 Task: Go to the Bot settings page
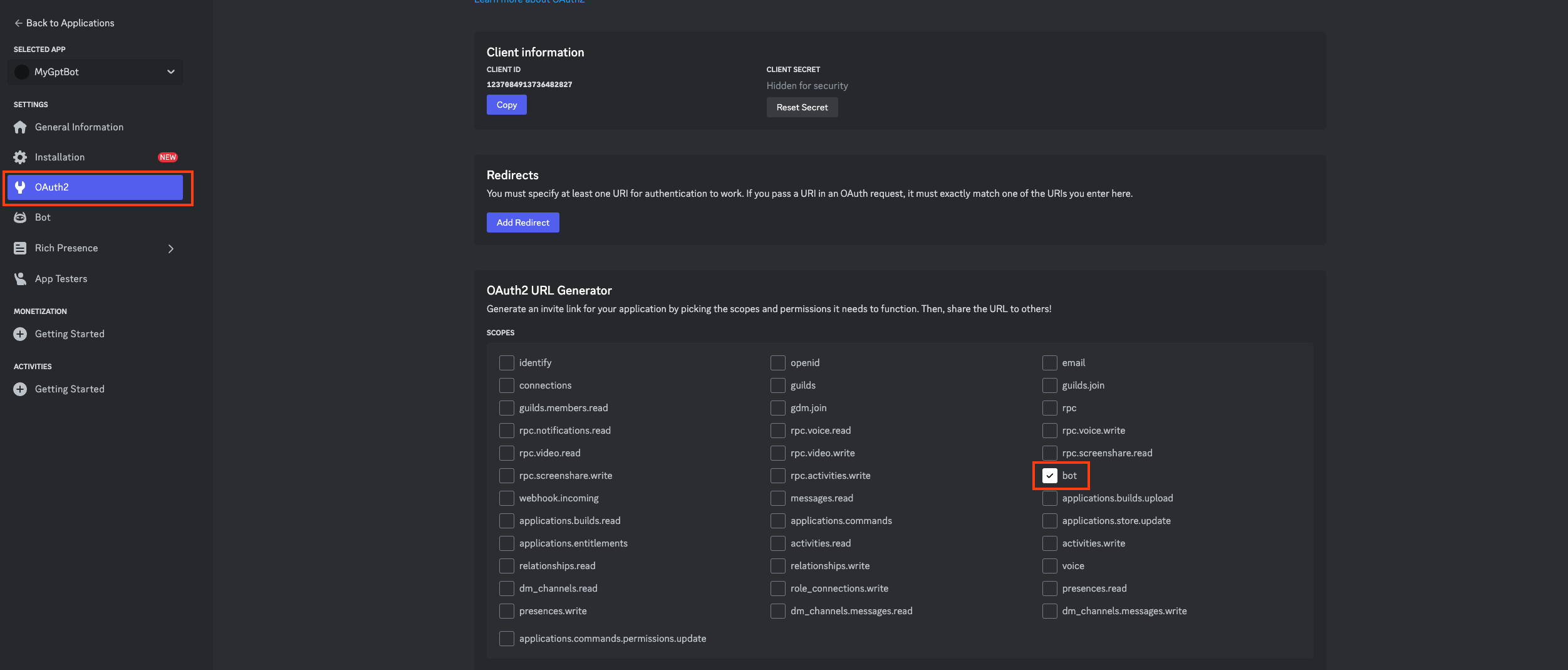pyautogui.click(x=95, y=217)
